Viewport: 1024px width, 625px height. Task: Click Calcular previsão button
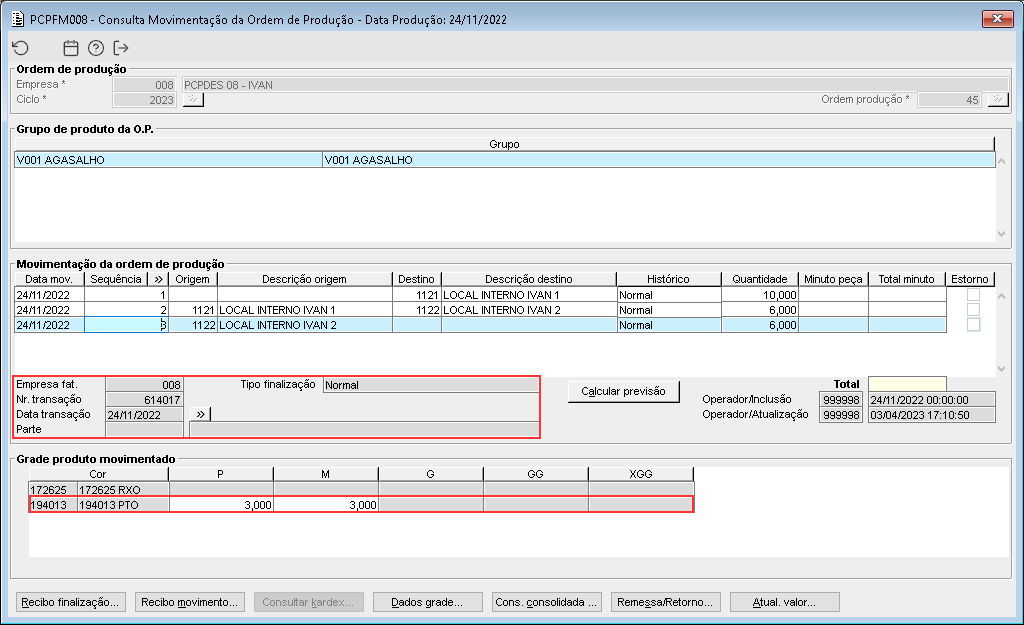point(624,391)
